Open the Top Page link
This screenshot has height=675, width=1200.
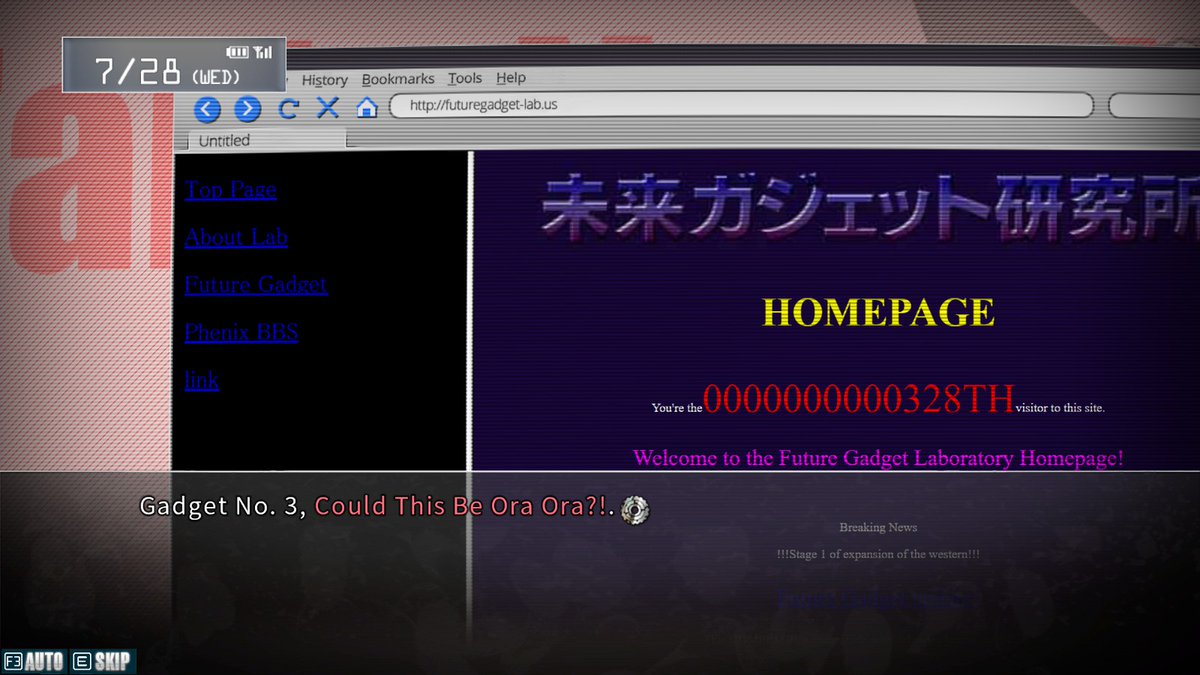pyautogui.click(x=231, y=189)
